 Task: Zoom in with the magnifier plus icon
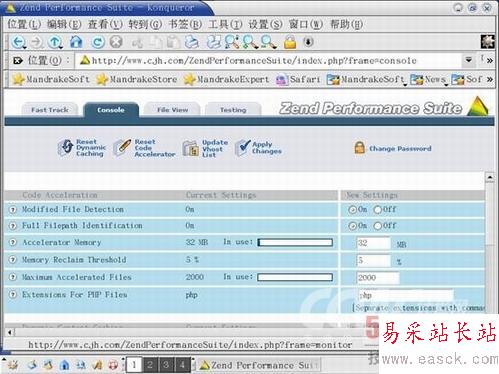click(x=250, y=42)
